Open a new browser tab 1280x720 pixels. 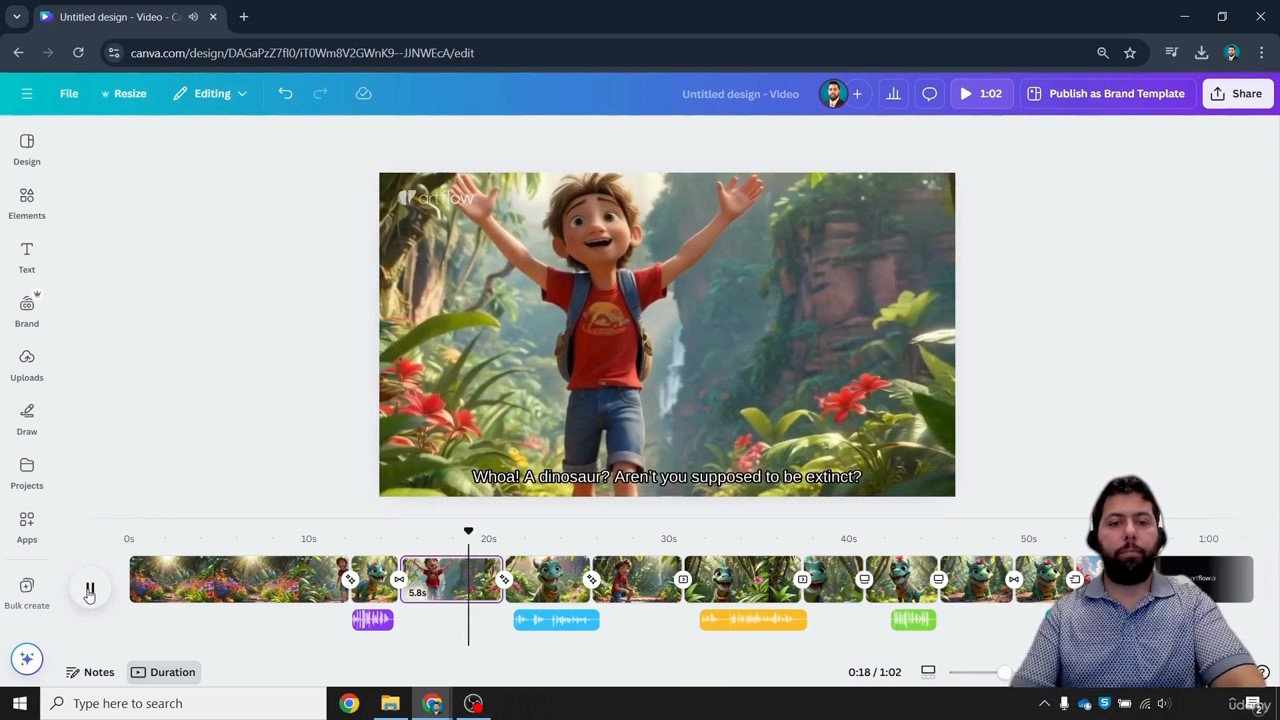(243, 17)
